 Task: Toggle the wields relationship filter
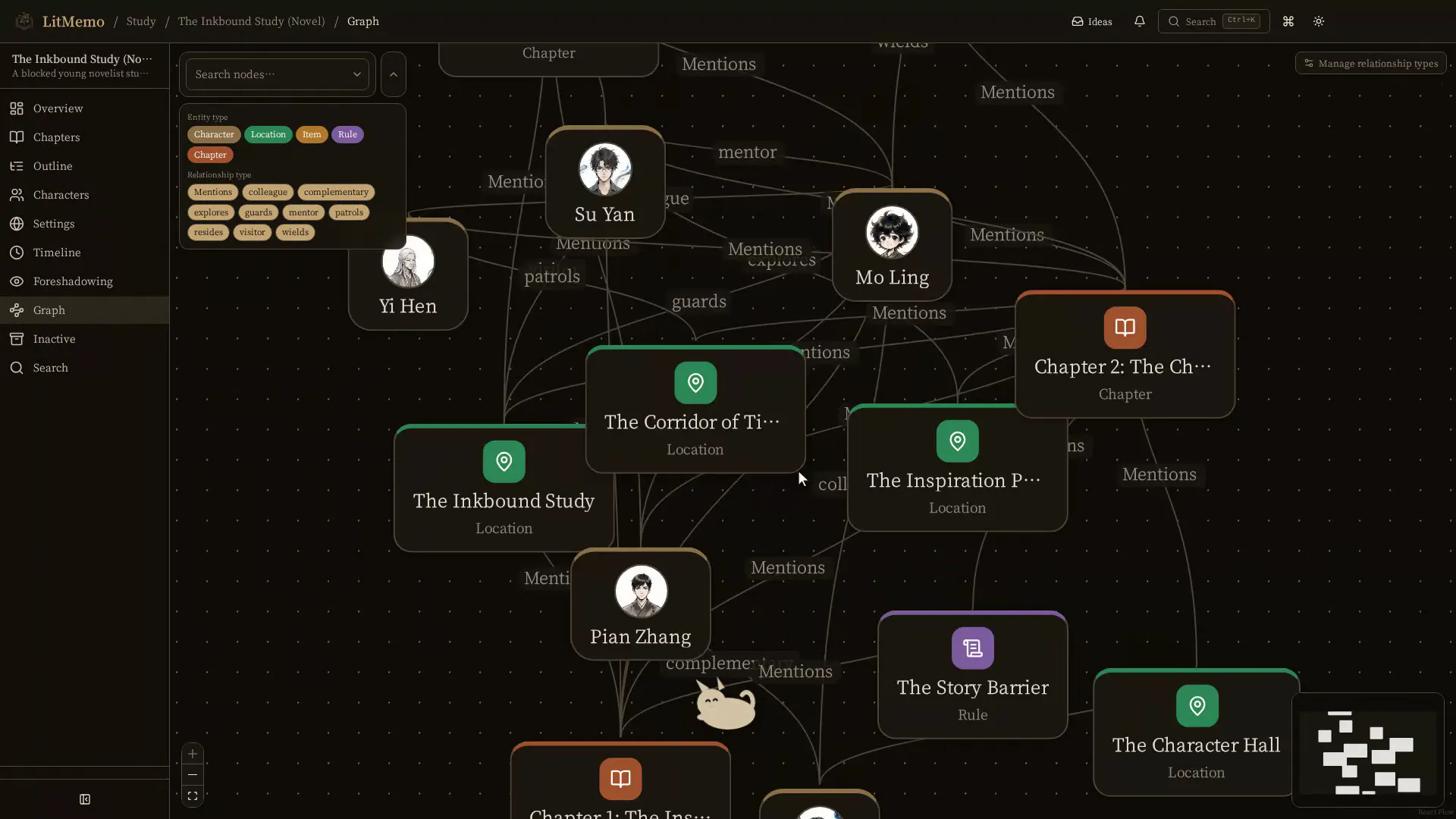coord(295,232)
